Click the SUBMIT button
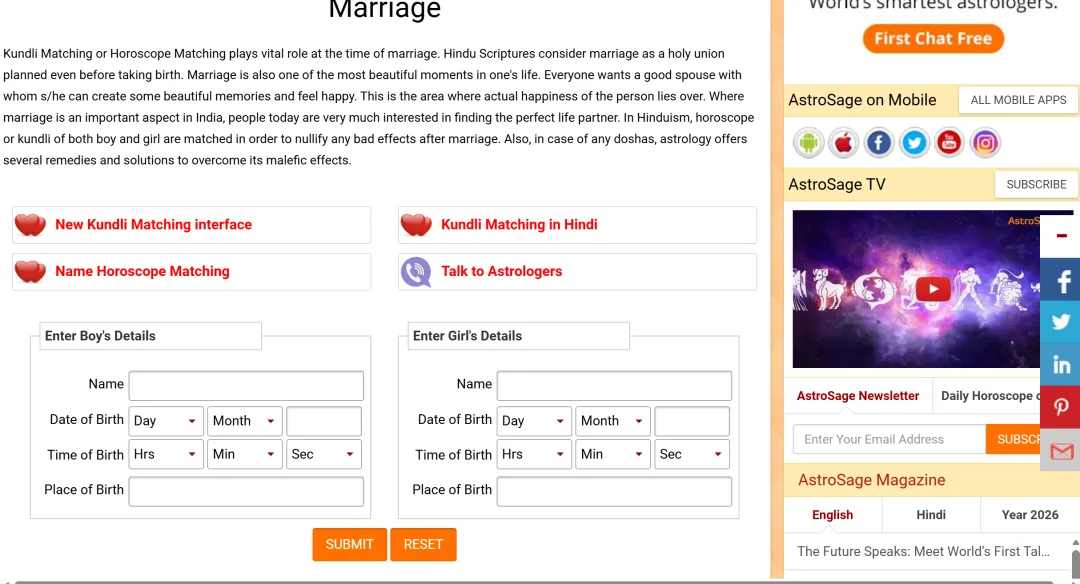The image size is (1080, 584). [x=349, y=545]
